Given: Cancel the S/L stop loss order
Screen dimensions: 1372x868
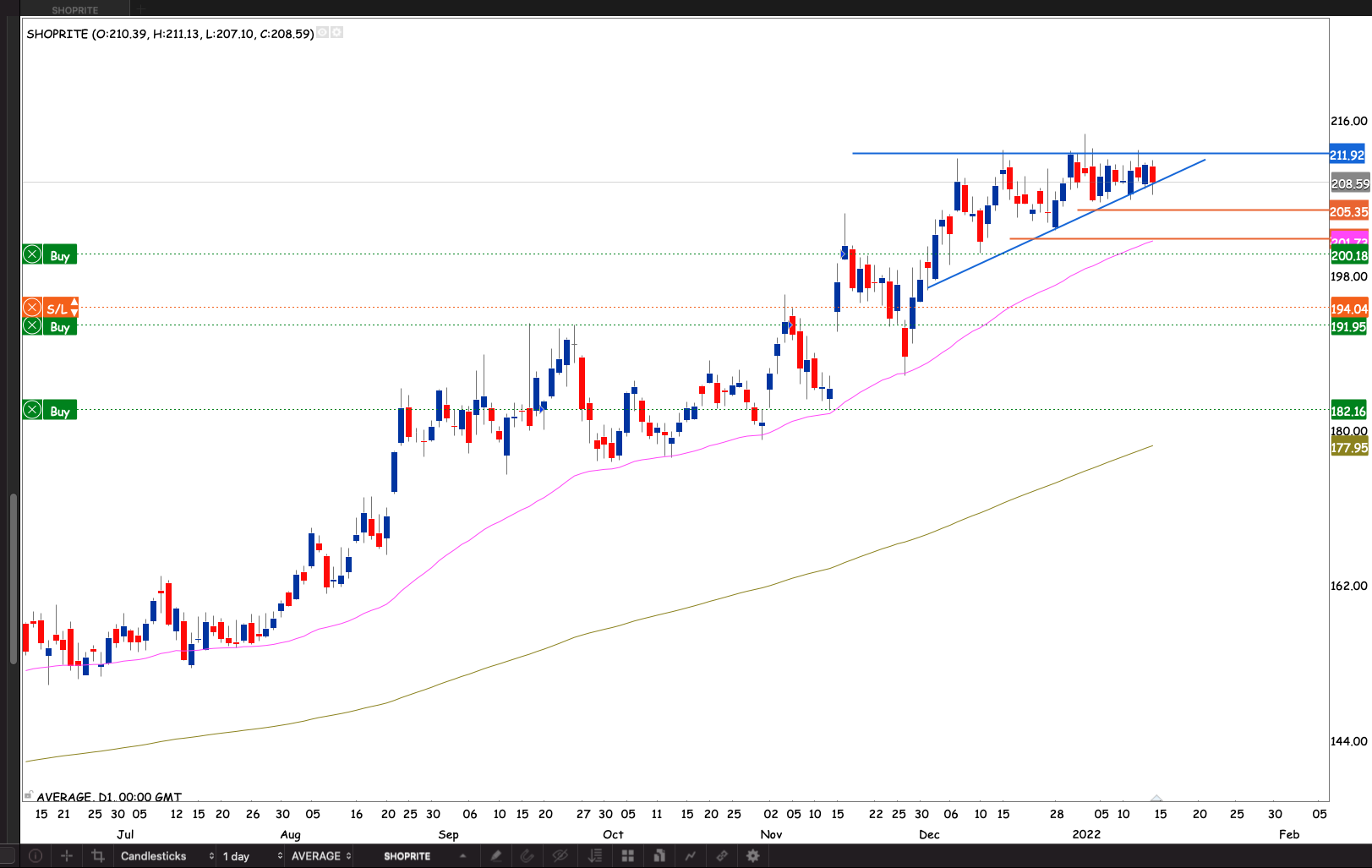Looking at the screenshot, I should pos(32,308).
